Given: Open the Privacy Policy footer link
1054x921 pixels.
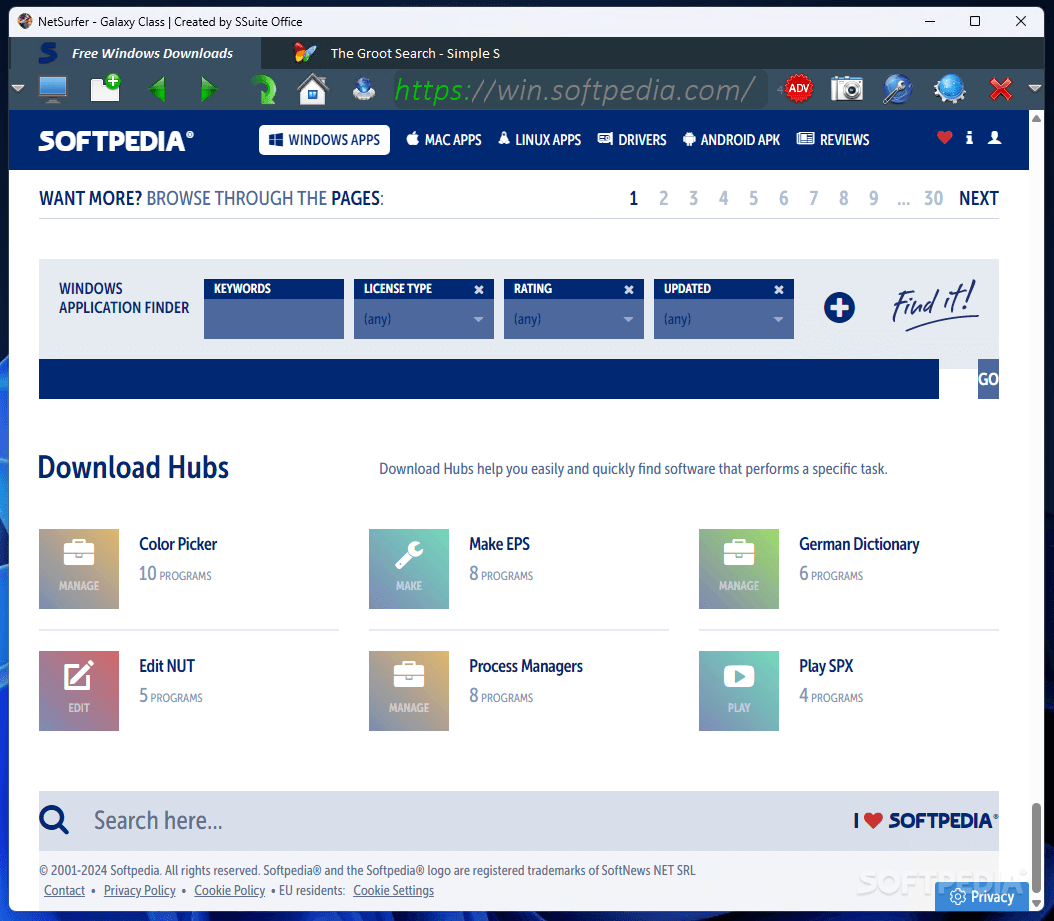Looking at the screenshot, I should (x=140, y=890).
